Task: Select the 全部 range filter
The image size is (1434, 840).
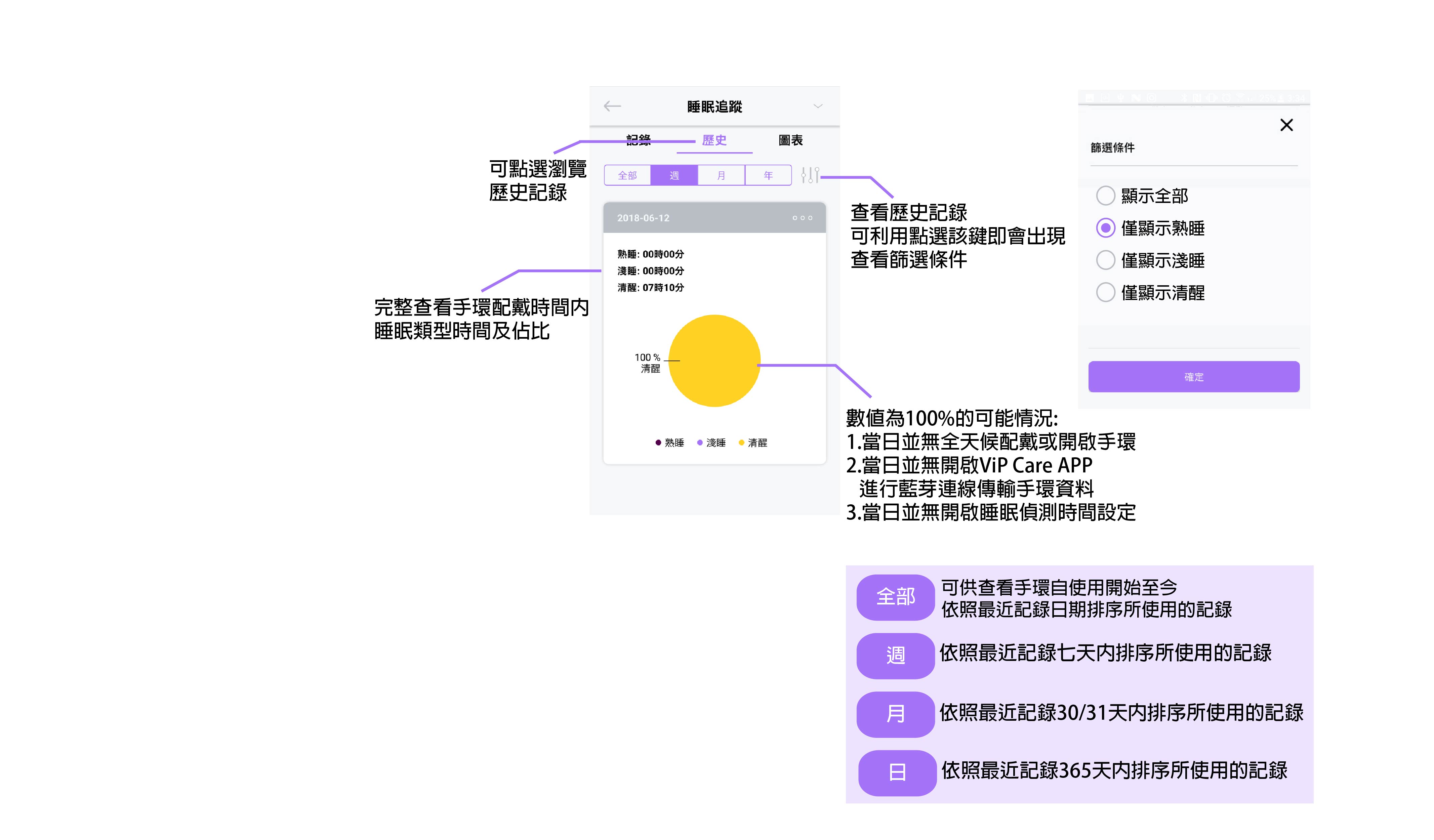Action: [x=628, y=175]
